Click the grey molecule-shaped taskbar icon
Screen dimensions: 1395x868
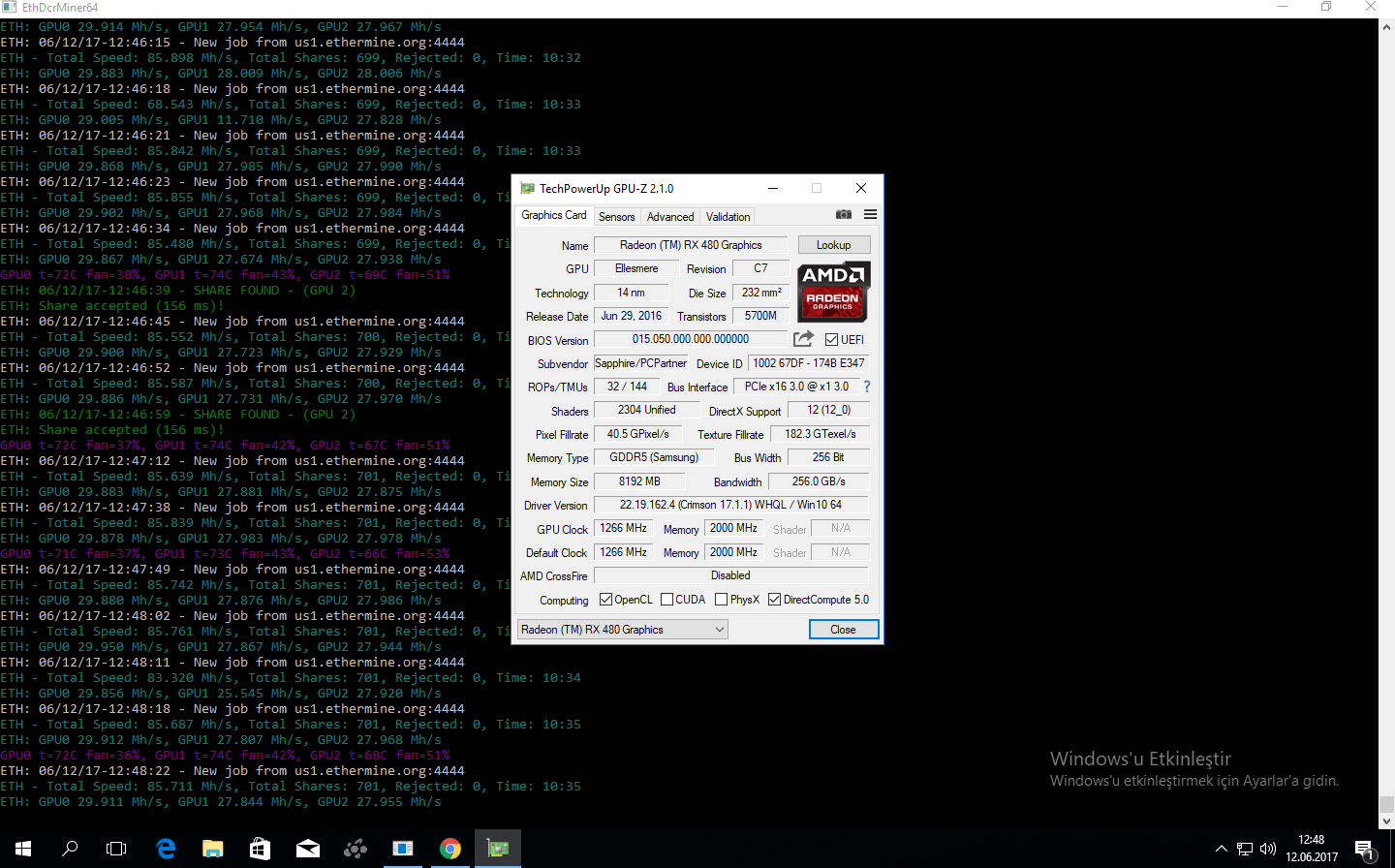point(356,849)
